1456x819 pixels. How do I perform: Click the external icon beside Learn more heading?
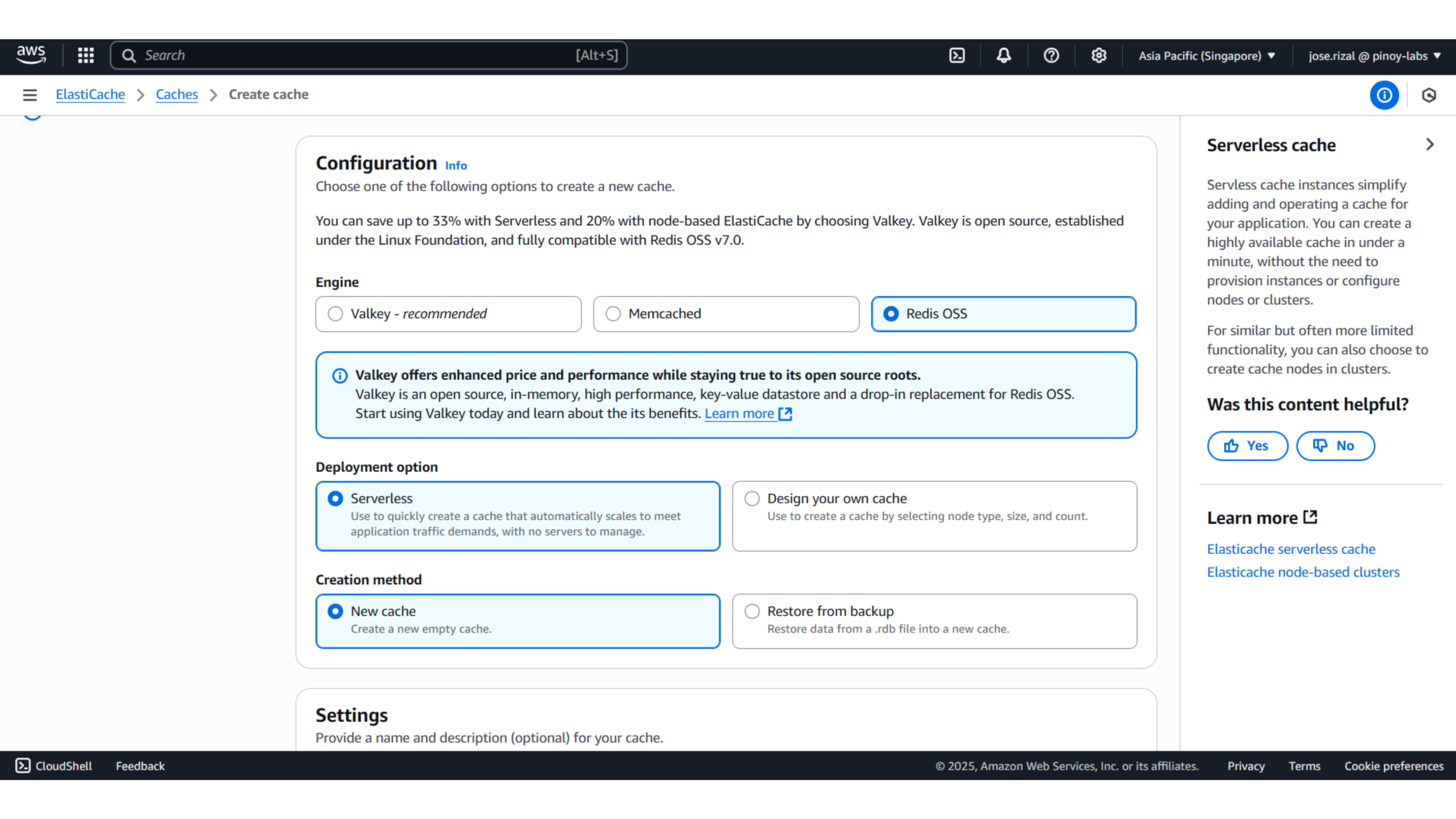pyautogui.click(x=1310, y=517)
